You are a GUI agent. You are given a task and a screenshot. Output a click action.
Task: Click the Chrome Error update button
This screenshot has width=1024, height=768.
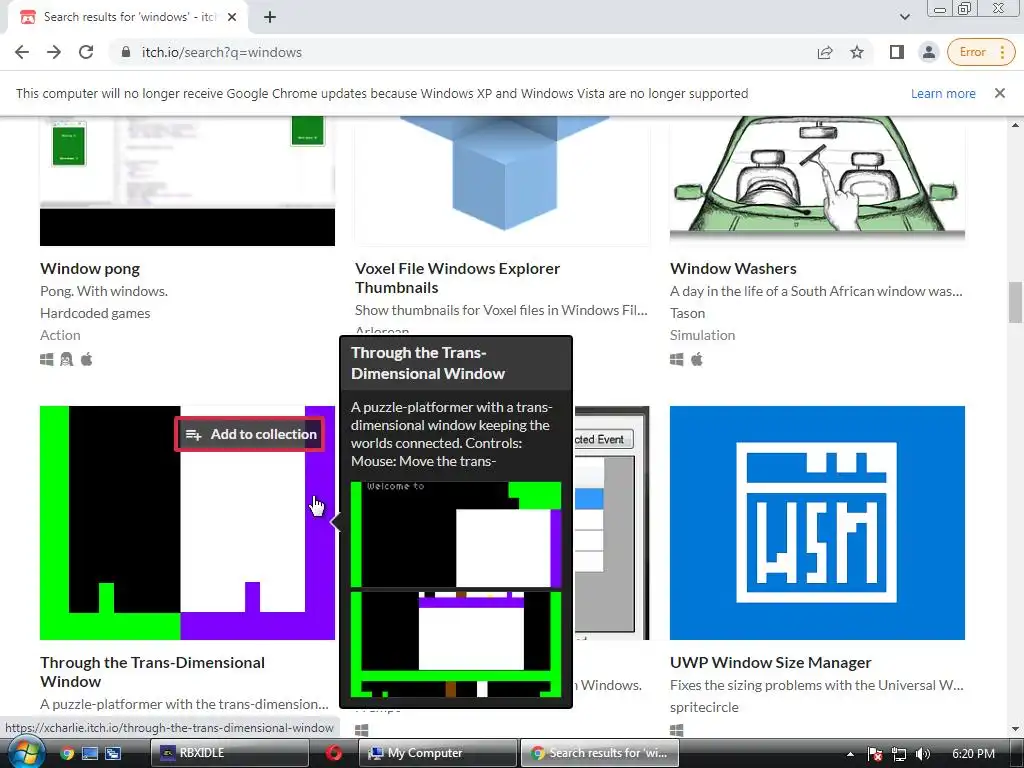coord(981,52)
